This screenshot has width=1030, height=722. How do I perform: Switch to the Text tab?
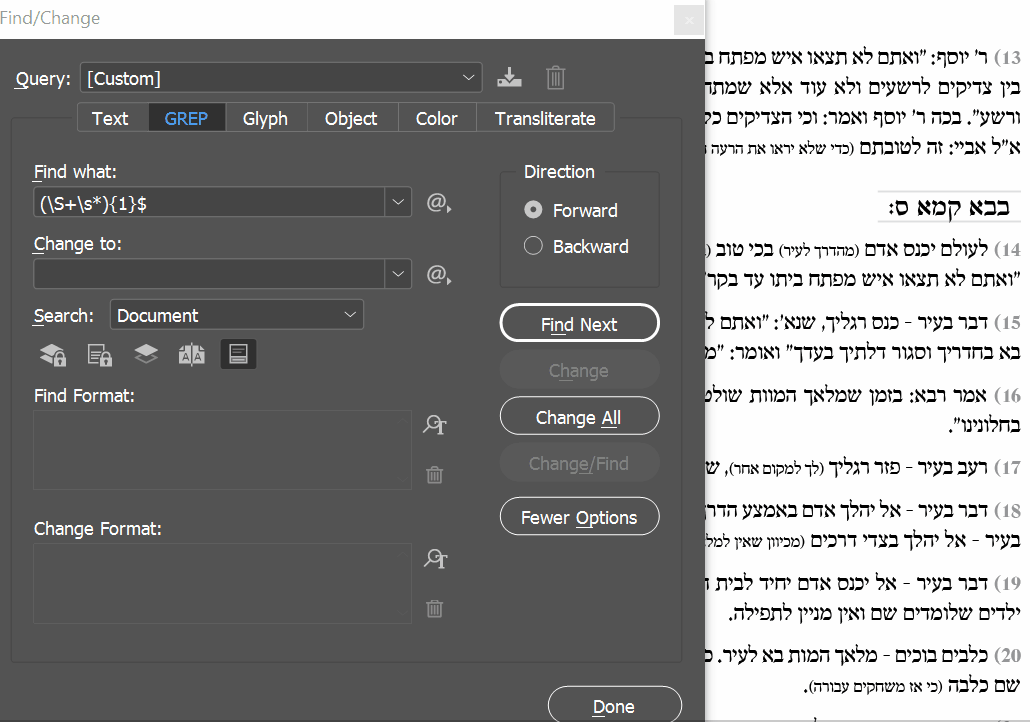(x=110, y=118)
